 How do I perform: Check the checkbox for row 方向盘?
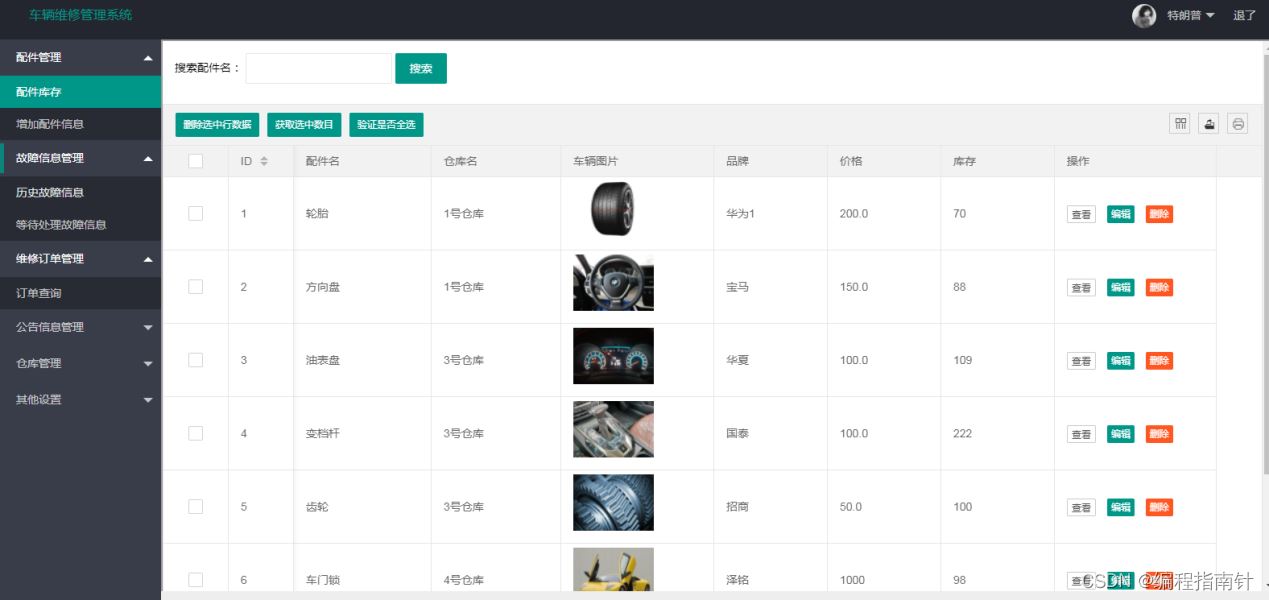coord(196,287)
